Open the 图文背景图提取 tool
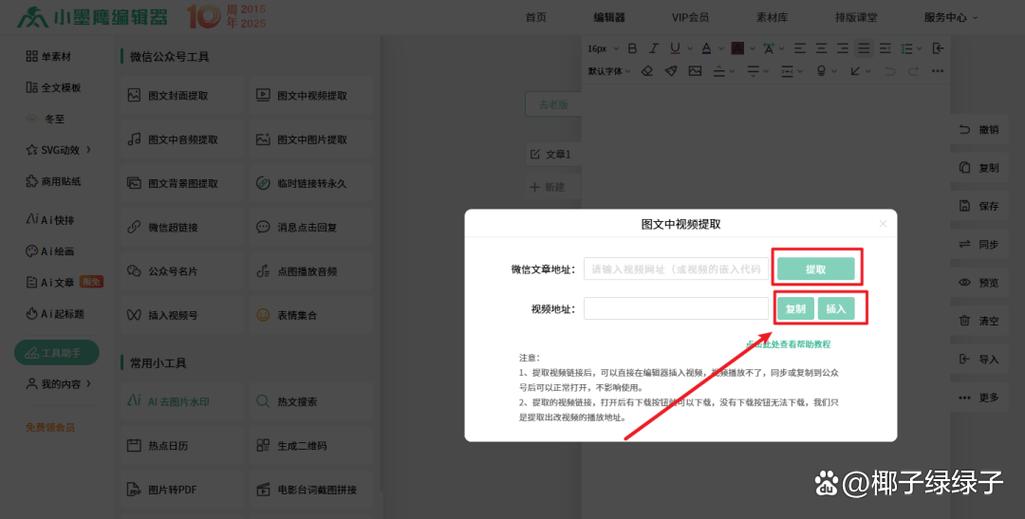 coord(182,183)
